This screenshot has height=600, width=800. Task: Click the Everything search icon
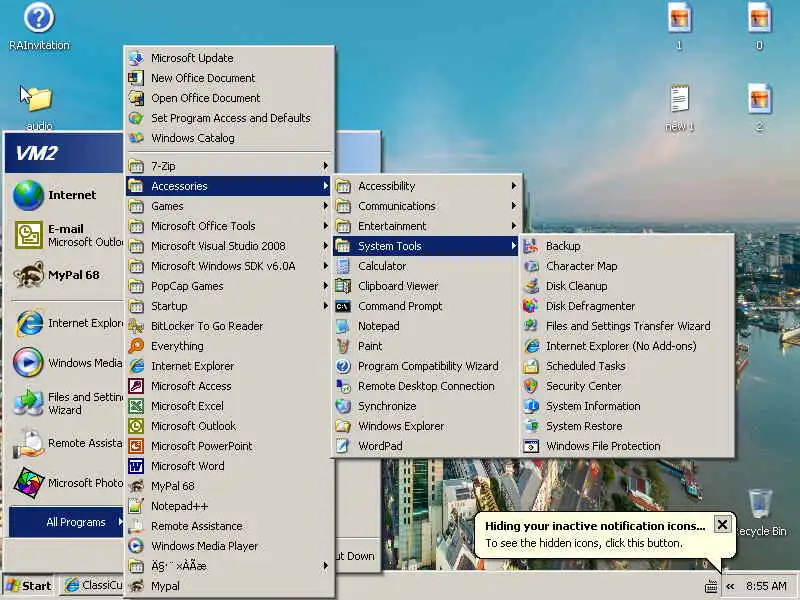[x=136, y=346]
